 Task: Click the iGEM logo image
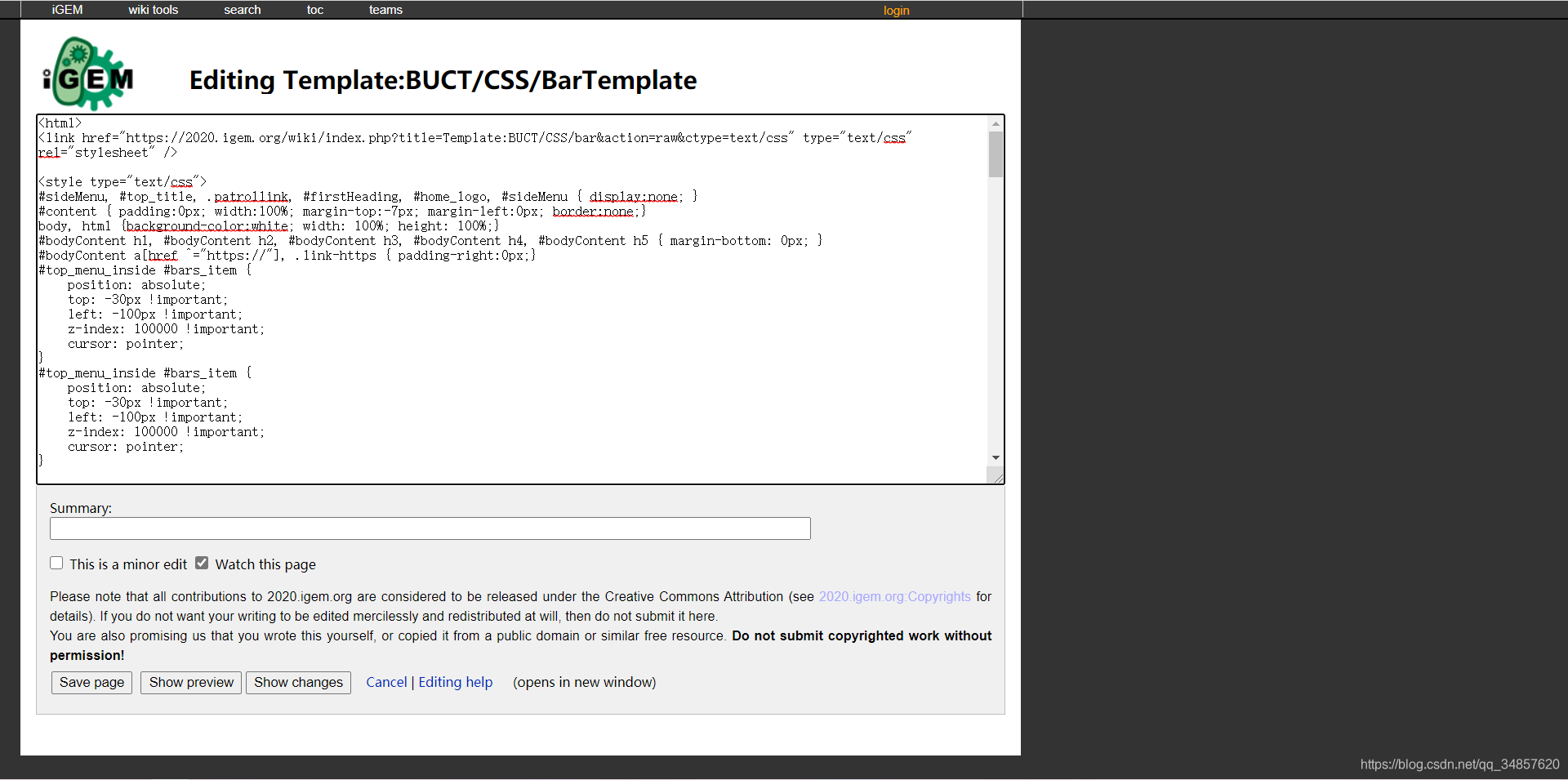(88, 74)
